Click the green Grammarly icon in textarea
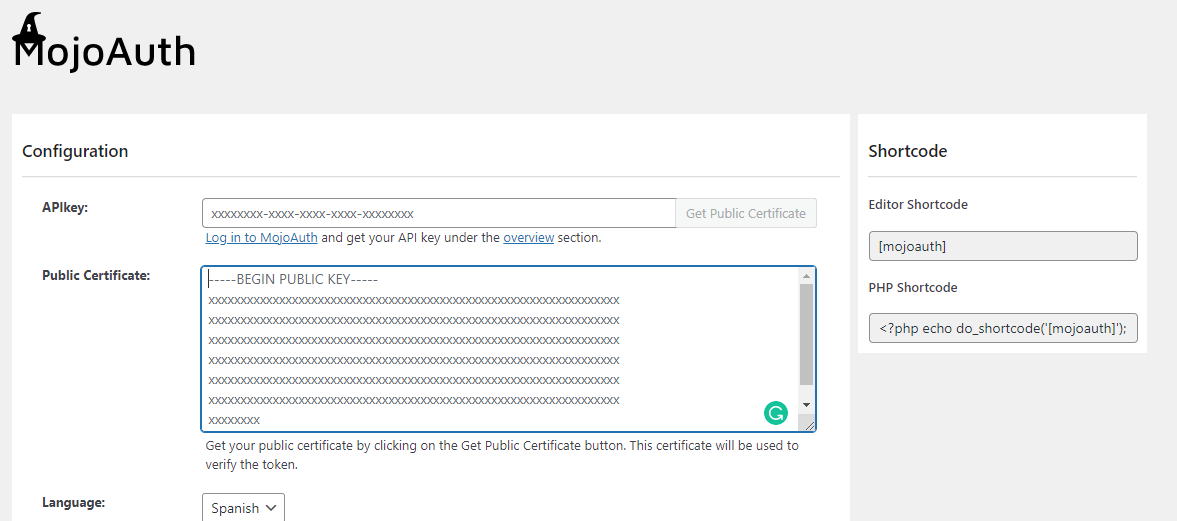This screenshot has width=1177, height=521. [x=775, y=412]
